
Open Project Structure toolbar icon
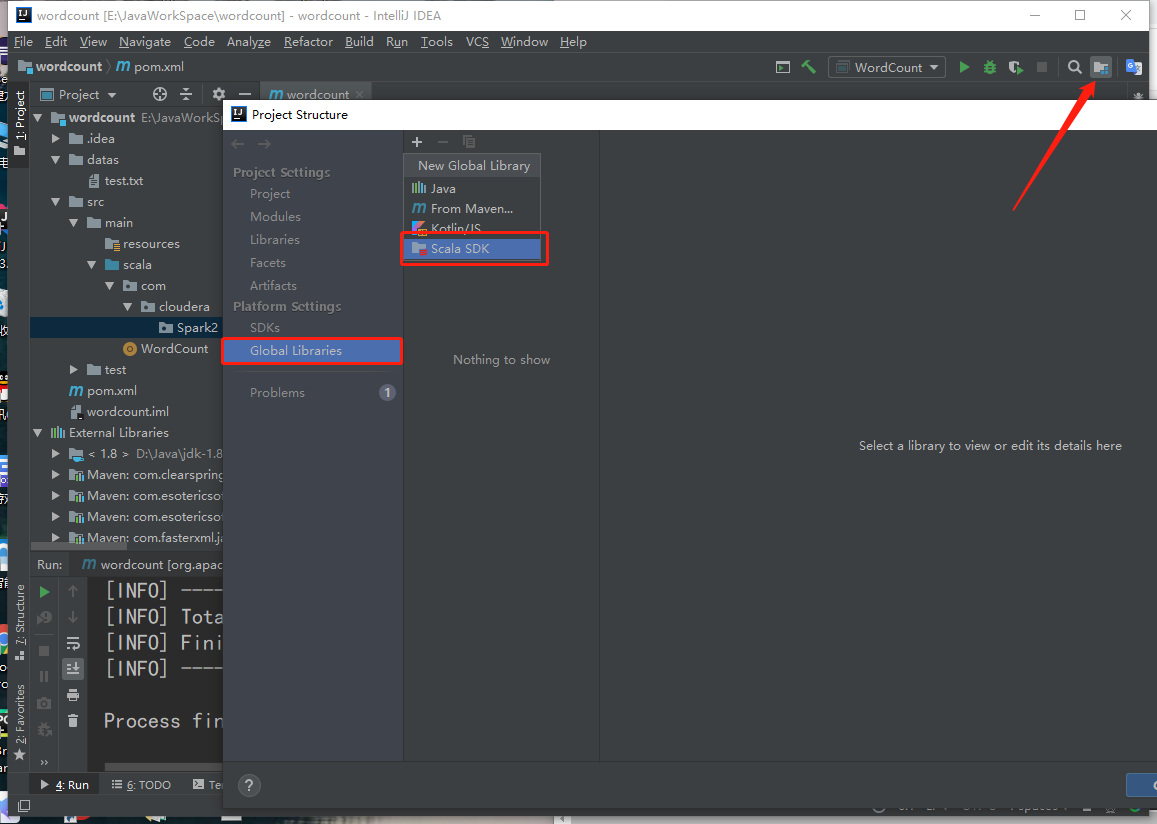point(1101,67)
